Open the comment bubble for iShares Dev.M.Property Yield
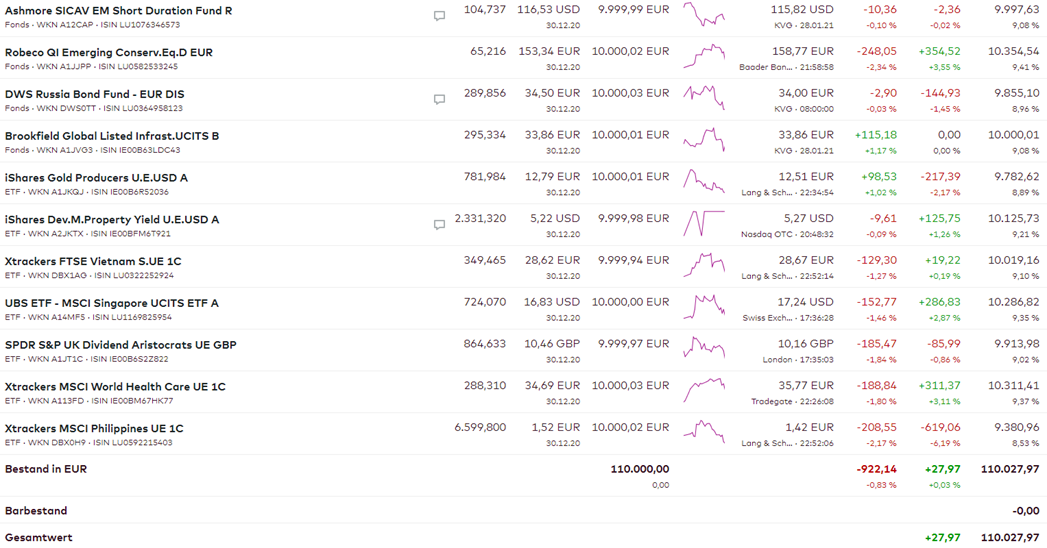 (439, 225)
